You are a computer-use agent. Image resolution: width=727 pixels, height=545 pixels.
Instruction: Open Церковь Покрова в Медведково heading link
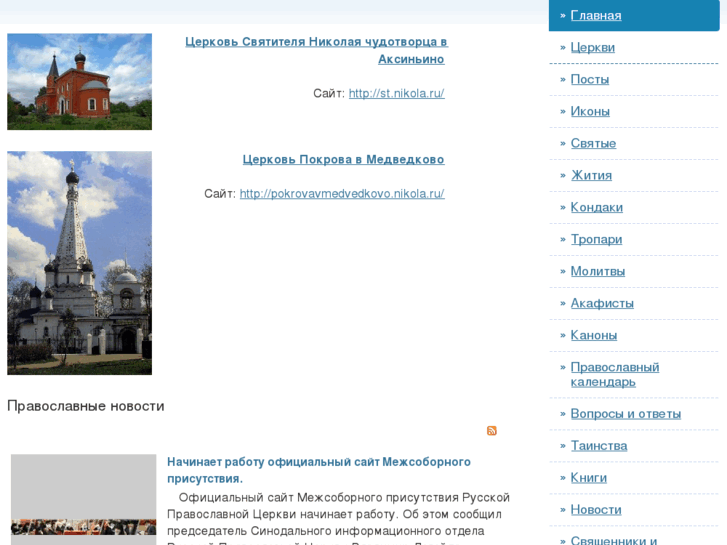tap(344, 160)
